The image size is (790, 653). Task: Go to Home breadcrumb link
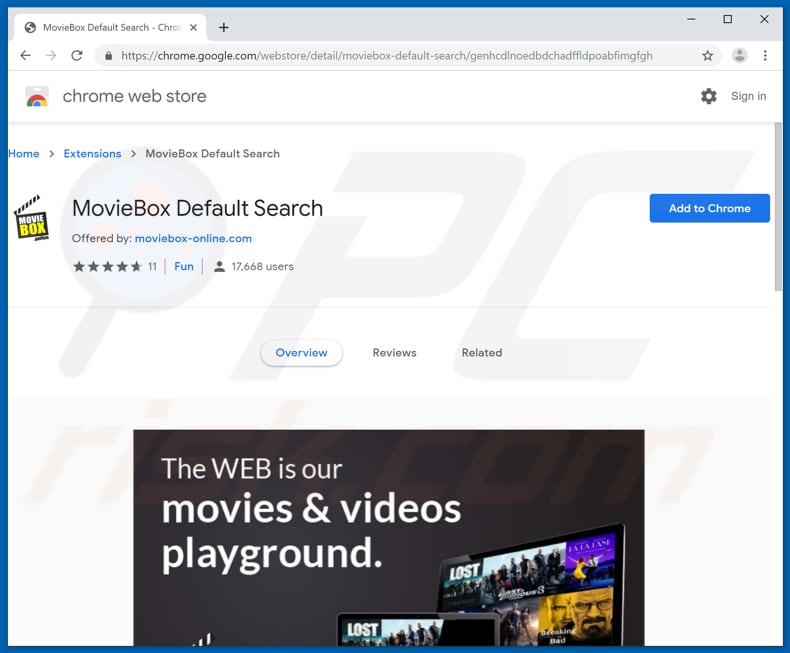[24, 154]
